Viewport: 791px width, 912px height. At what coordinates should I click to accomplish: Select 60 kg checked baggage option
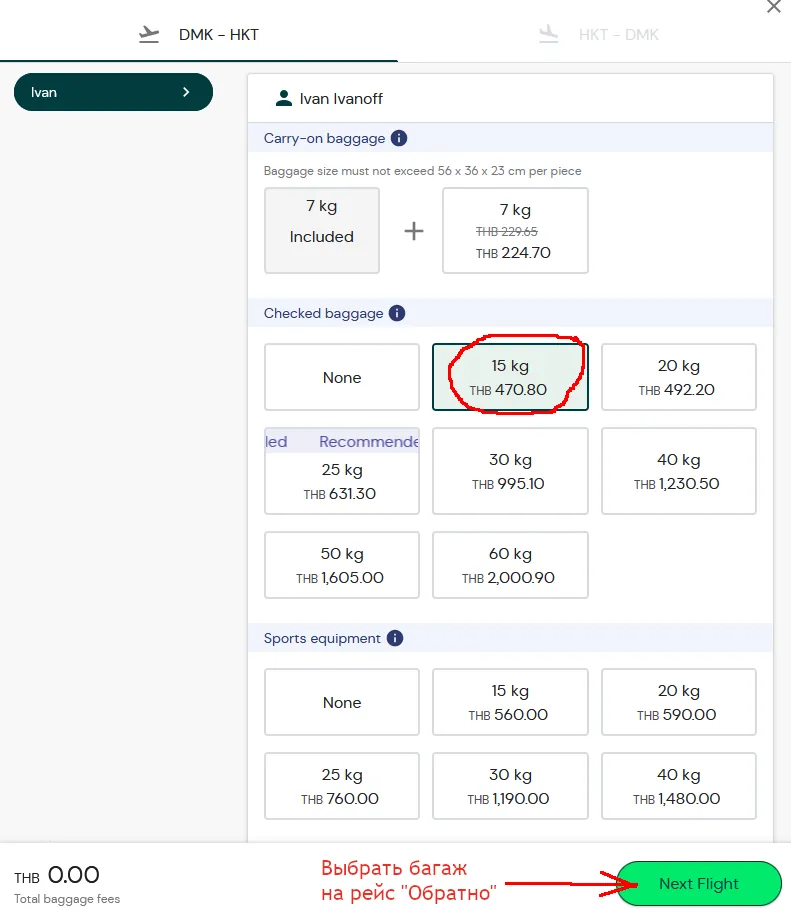510,565
